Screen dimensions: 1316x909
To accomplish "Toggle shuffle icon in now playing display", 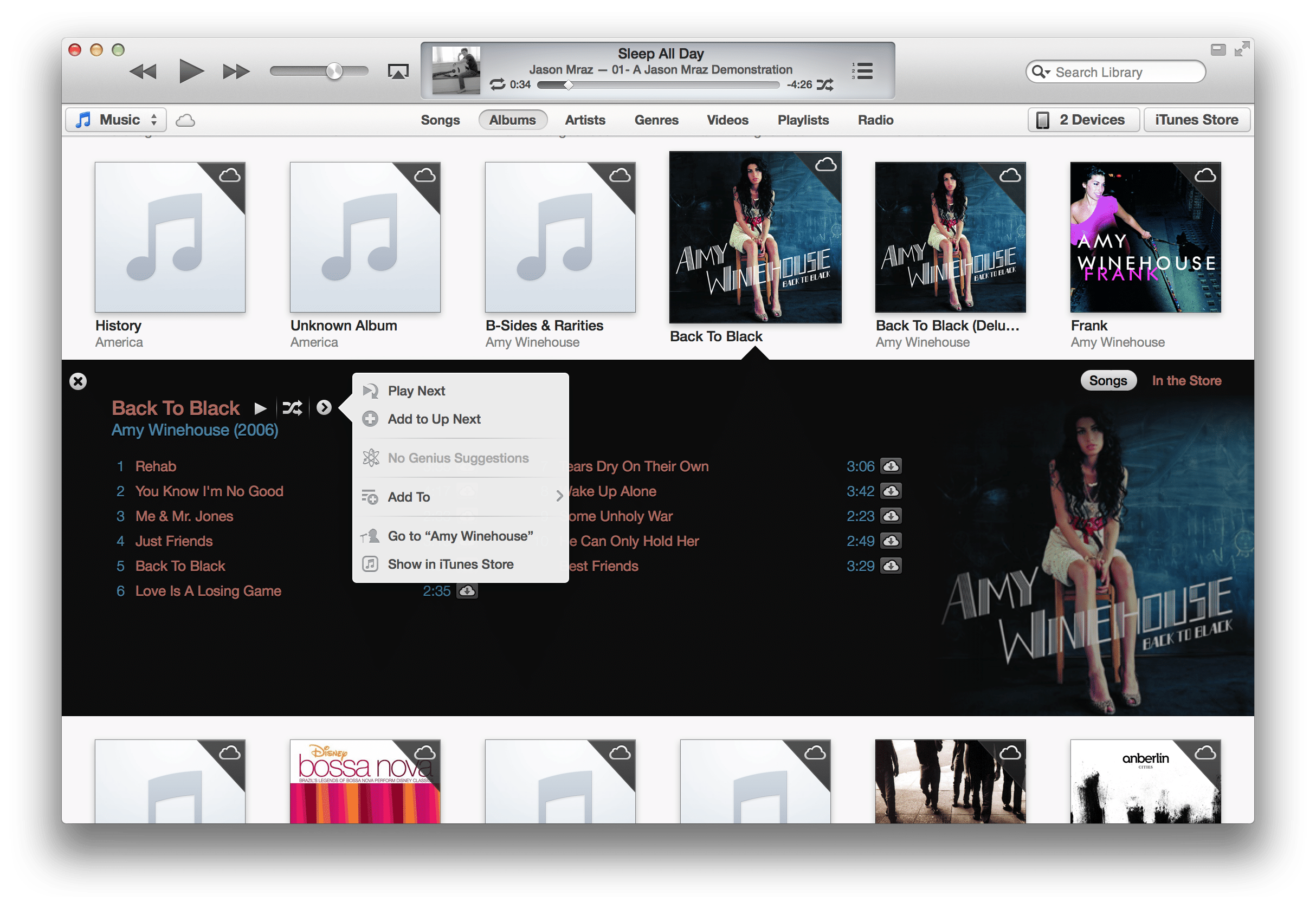I will pos(825,85).
